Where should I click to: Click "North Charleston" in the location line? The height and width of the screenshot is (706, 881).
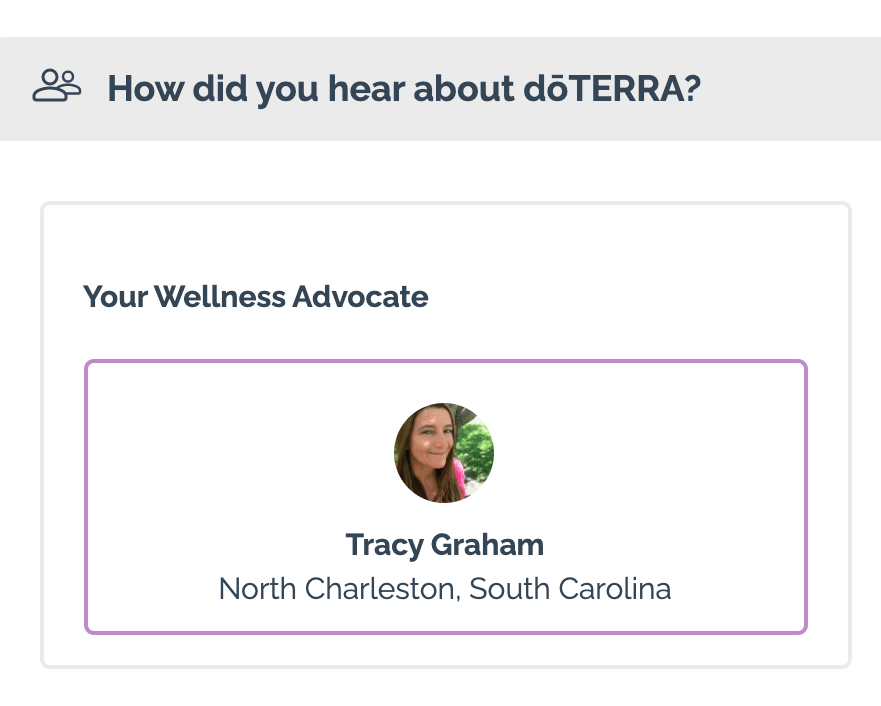340,589
